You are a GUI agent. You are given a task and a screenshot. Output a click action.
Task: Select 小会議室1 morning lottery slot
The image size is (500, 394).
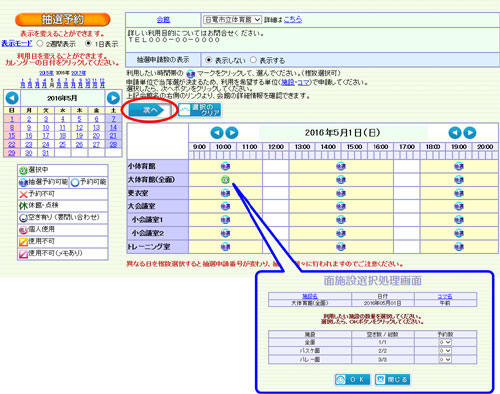tap(225, 220)
